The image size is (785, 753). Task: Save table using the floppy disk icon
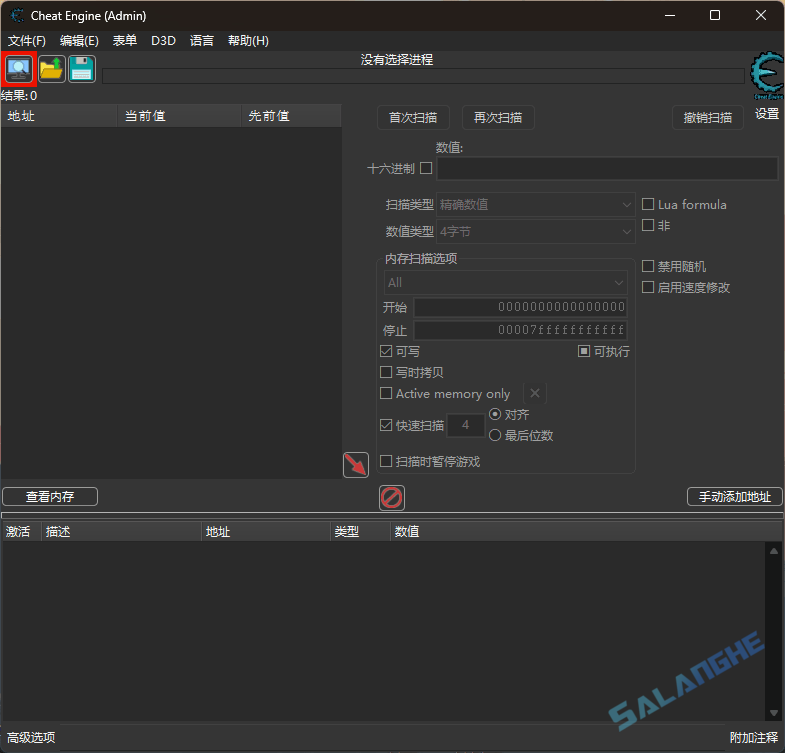tap(82, 69)
